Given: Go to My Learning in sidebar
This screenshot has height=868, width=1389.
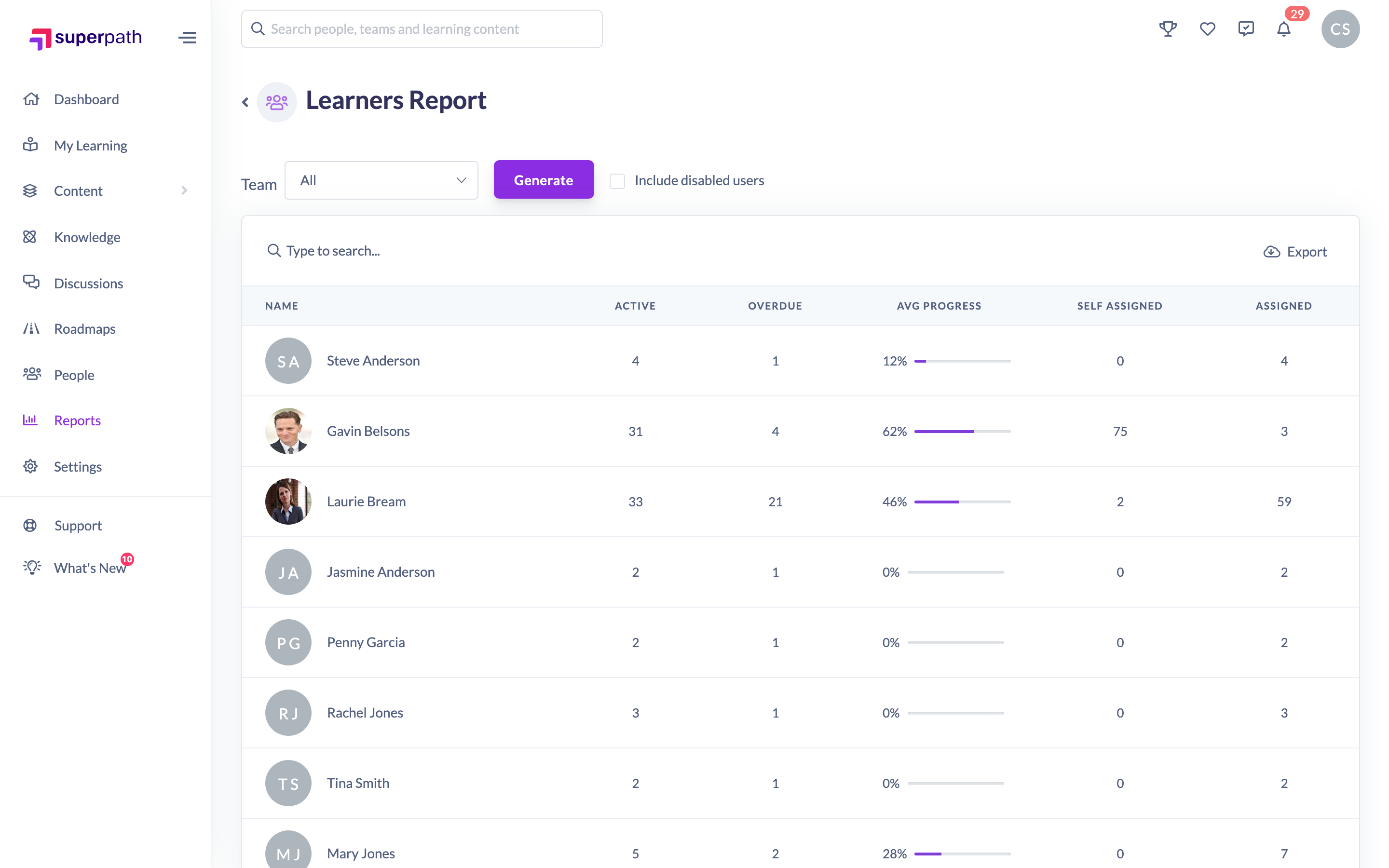Looking at the screenshot, I should pyautogui.click(x=91, y=145).
